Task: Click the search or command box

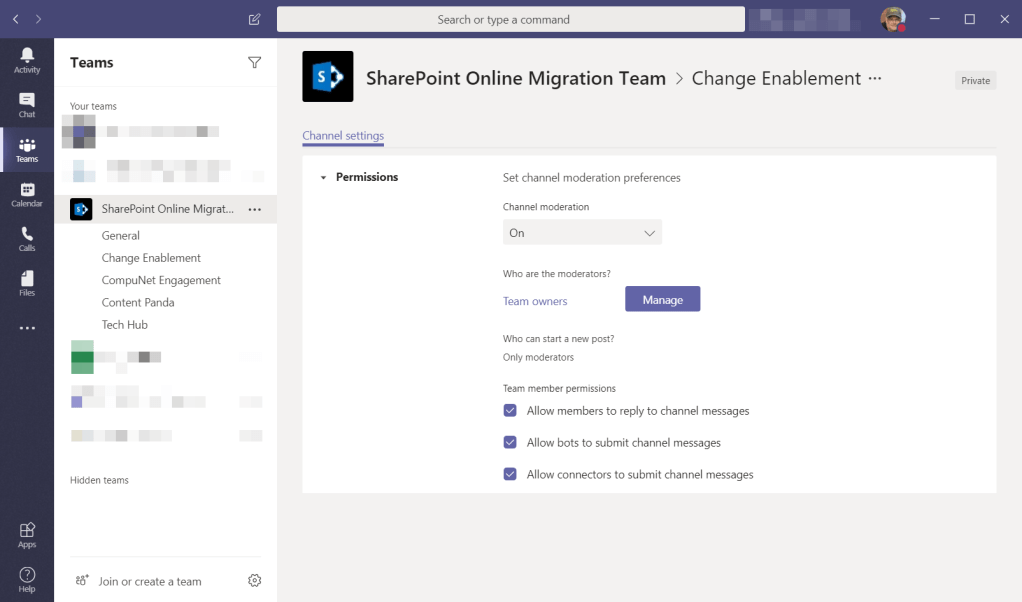Action: [510, 20]
